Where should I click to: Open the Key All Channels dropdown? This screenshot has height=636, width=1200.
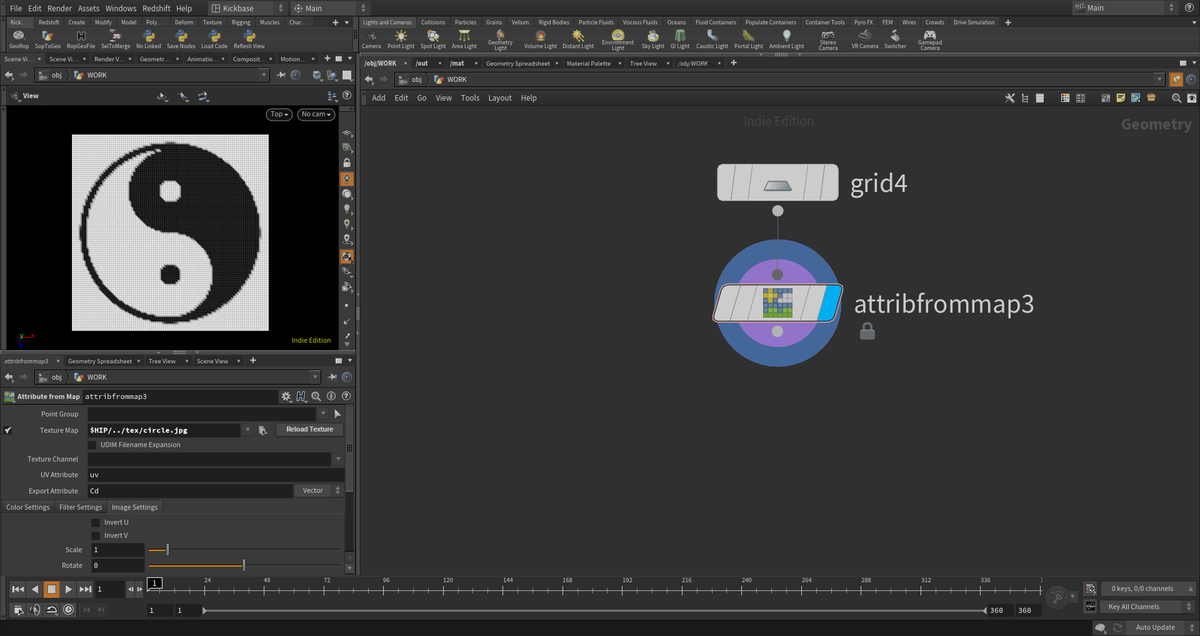click(1147, 607)
